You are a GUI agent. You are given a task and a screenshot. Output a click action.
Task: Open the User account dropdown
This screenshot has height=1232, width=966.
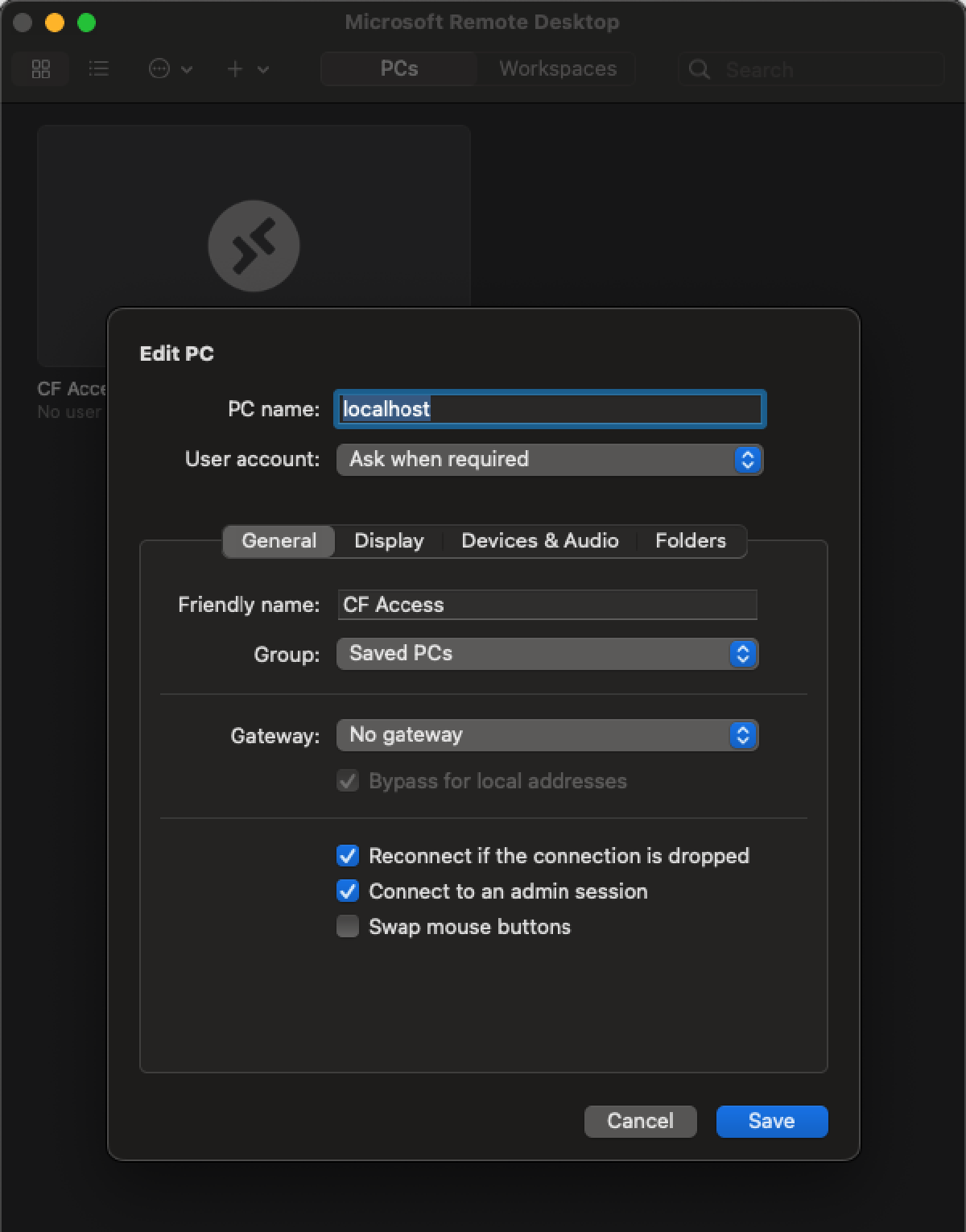(x=549, y=460)
